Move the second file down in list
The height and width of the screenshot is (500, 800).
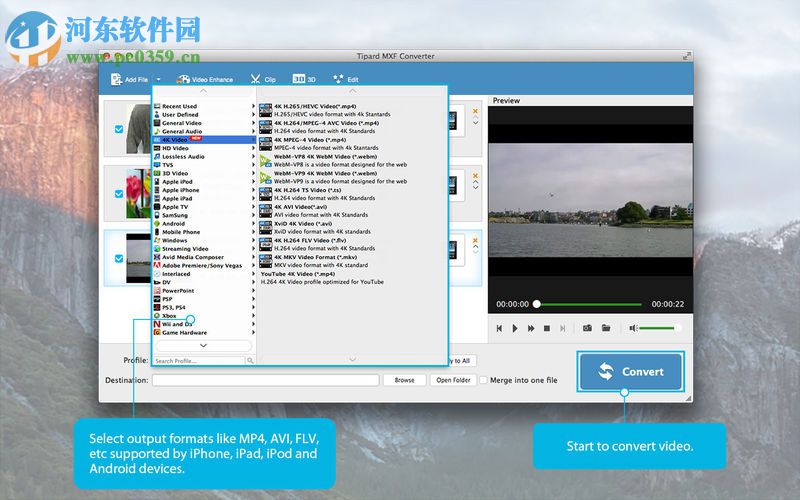(475, 188)
